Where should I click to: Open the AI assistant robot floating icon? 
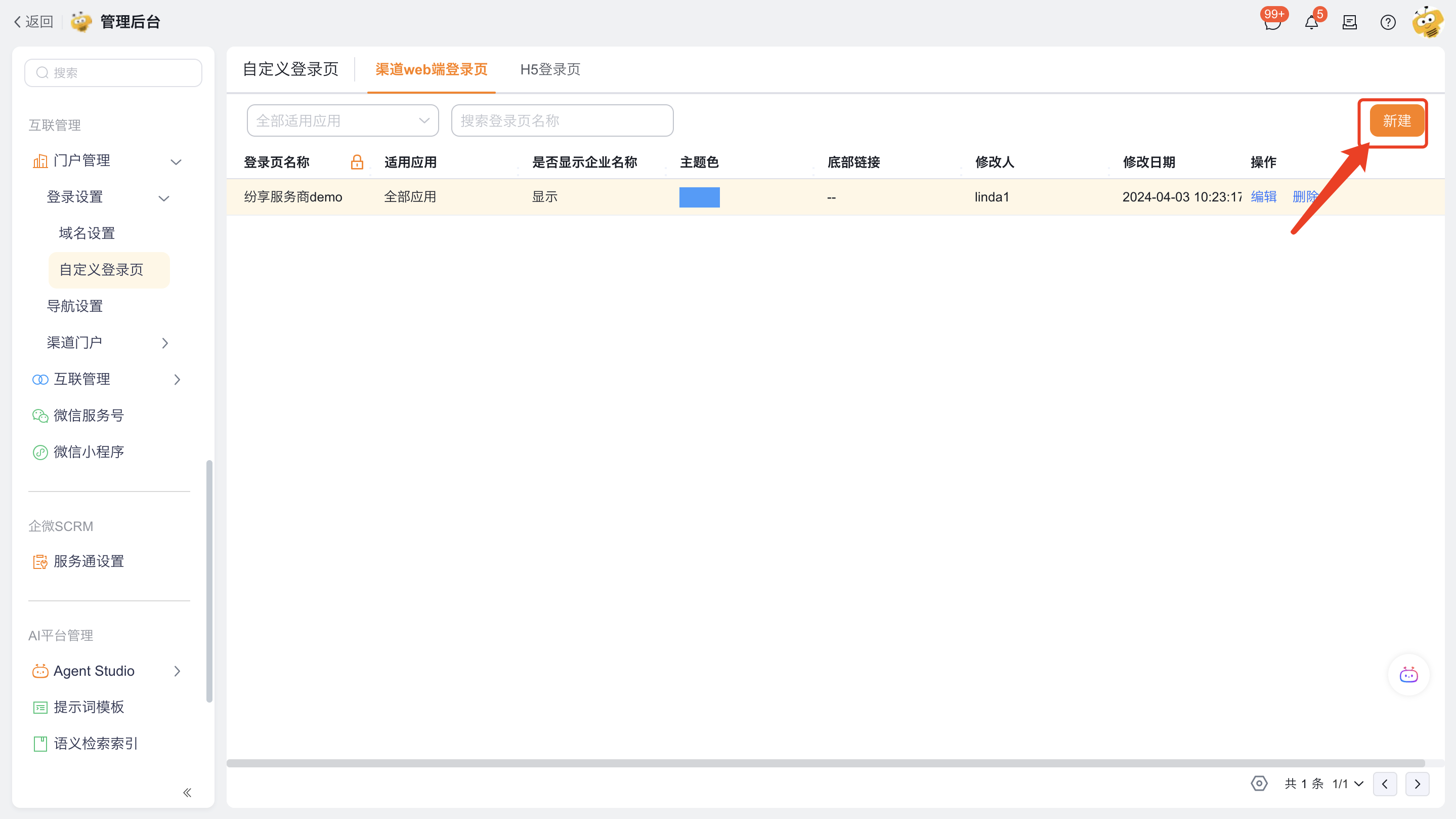tap(1408, 675)
